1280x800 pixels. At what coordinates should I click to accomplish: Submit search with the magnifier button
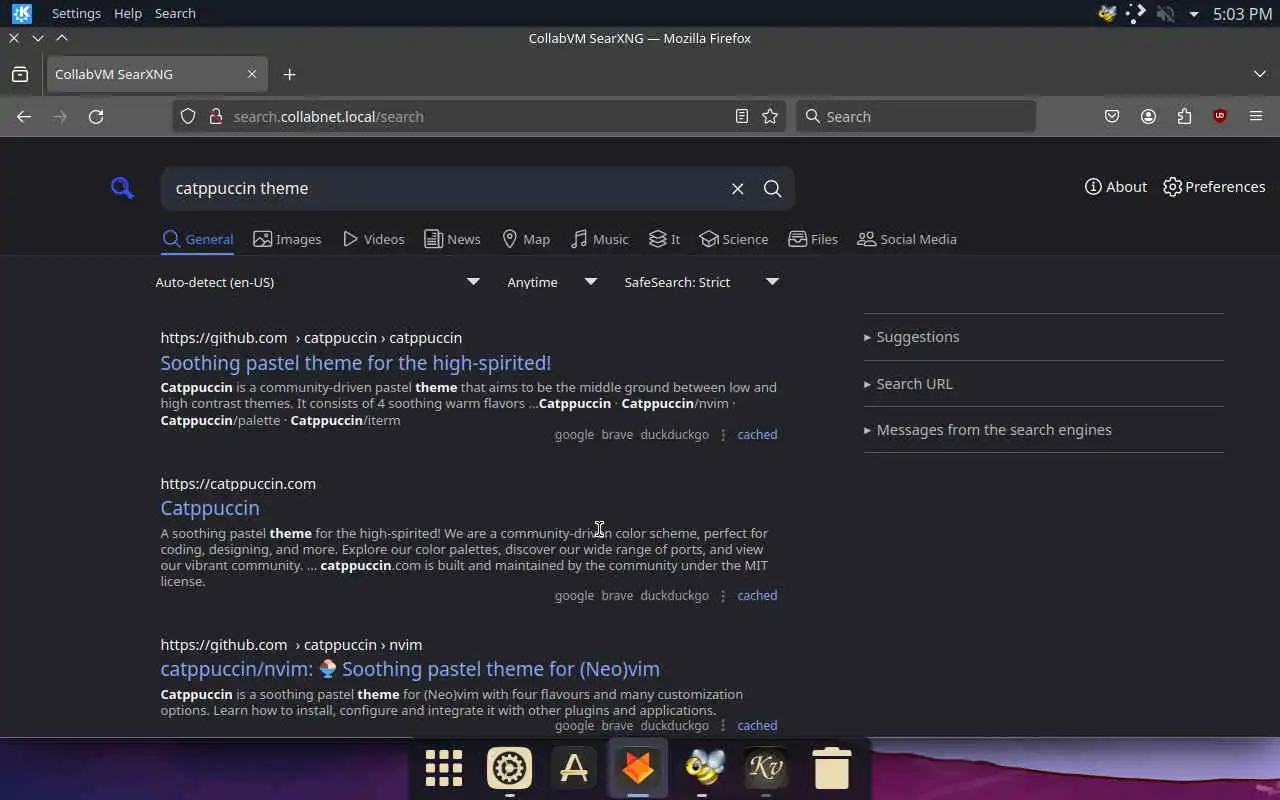(773, 188)
